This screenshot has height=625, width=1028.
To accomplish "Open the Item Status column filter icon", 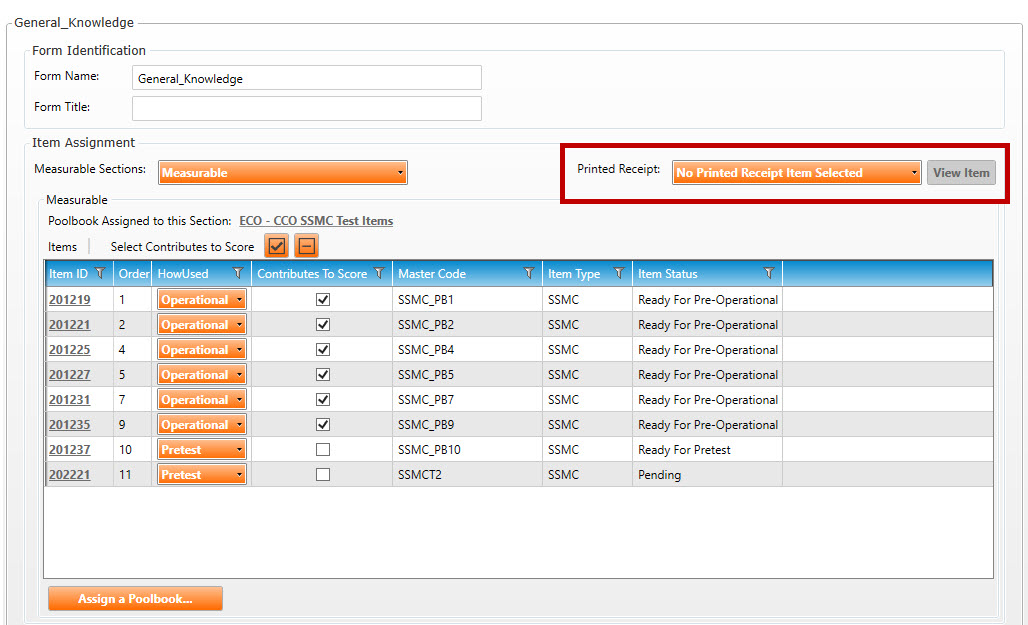I will [768, 273].
